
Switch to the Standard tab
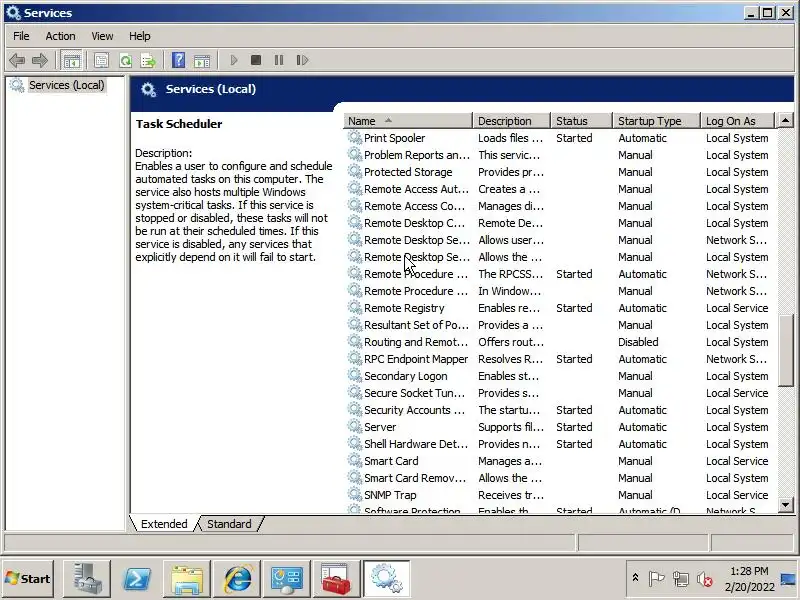point(229,524)
